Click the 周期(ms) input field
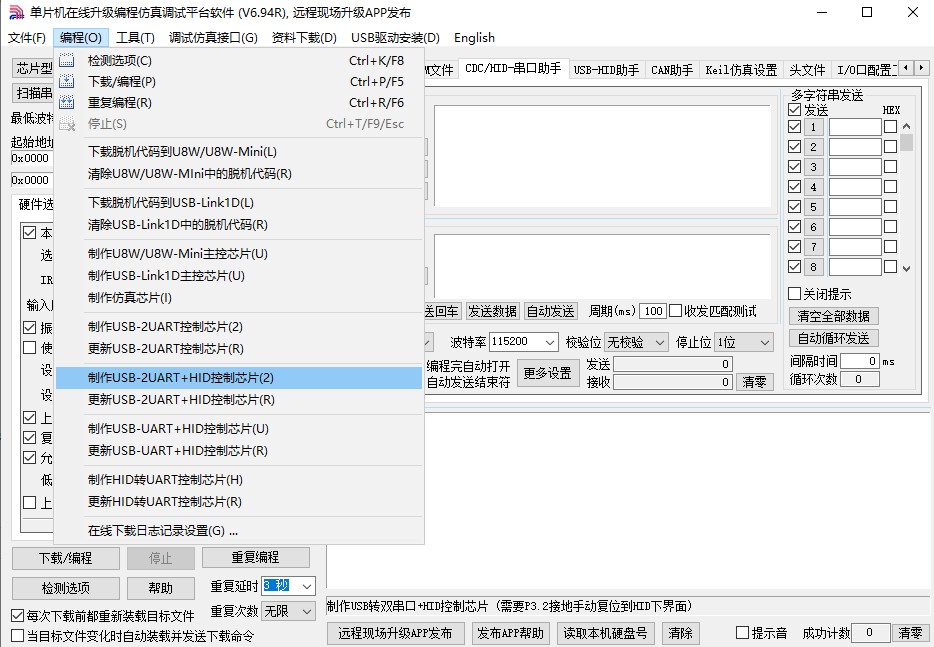The width and height of the screenshot is (934, 647). click(653, 311)
